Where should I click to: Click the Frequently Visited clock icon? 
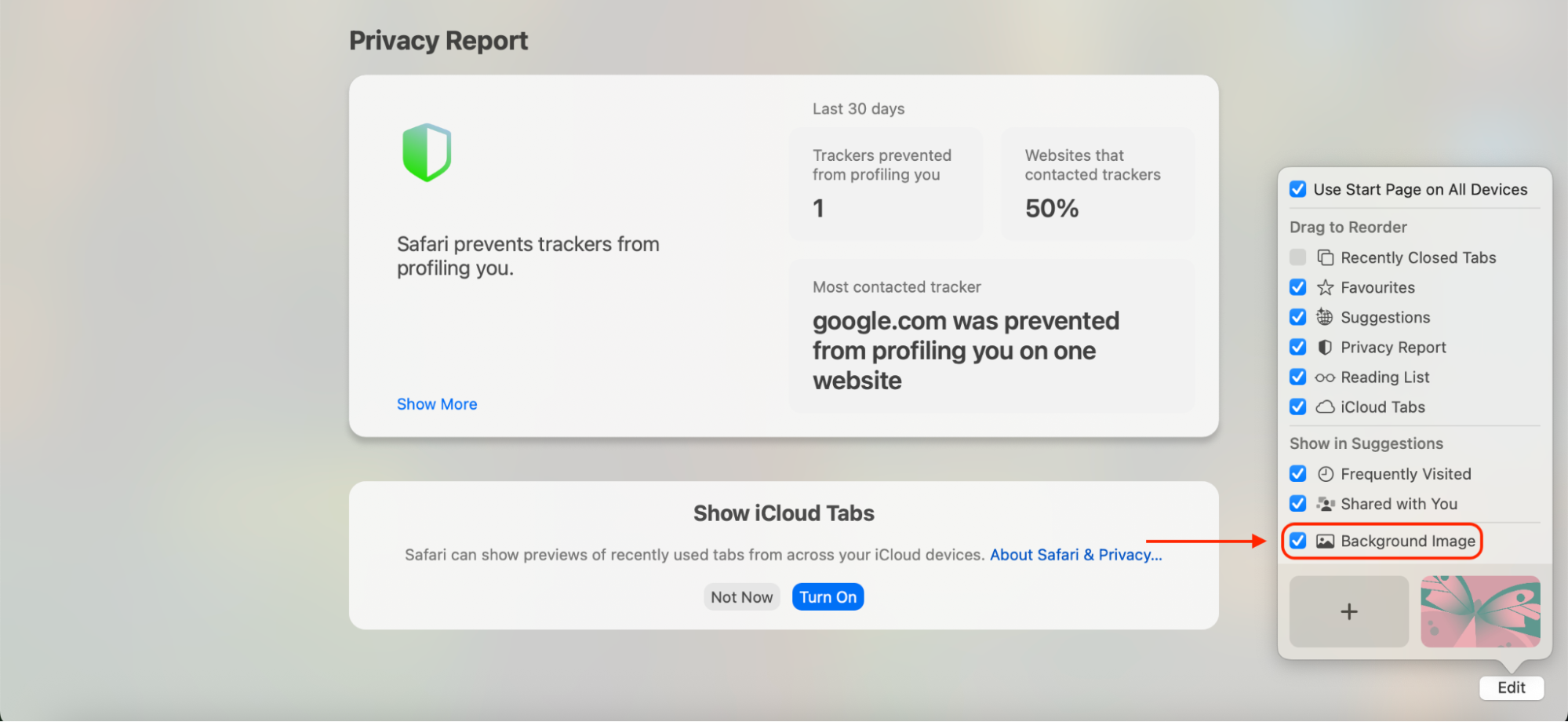pyautogui.click(x=1325, y=474)
